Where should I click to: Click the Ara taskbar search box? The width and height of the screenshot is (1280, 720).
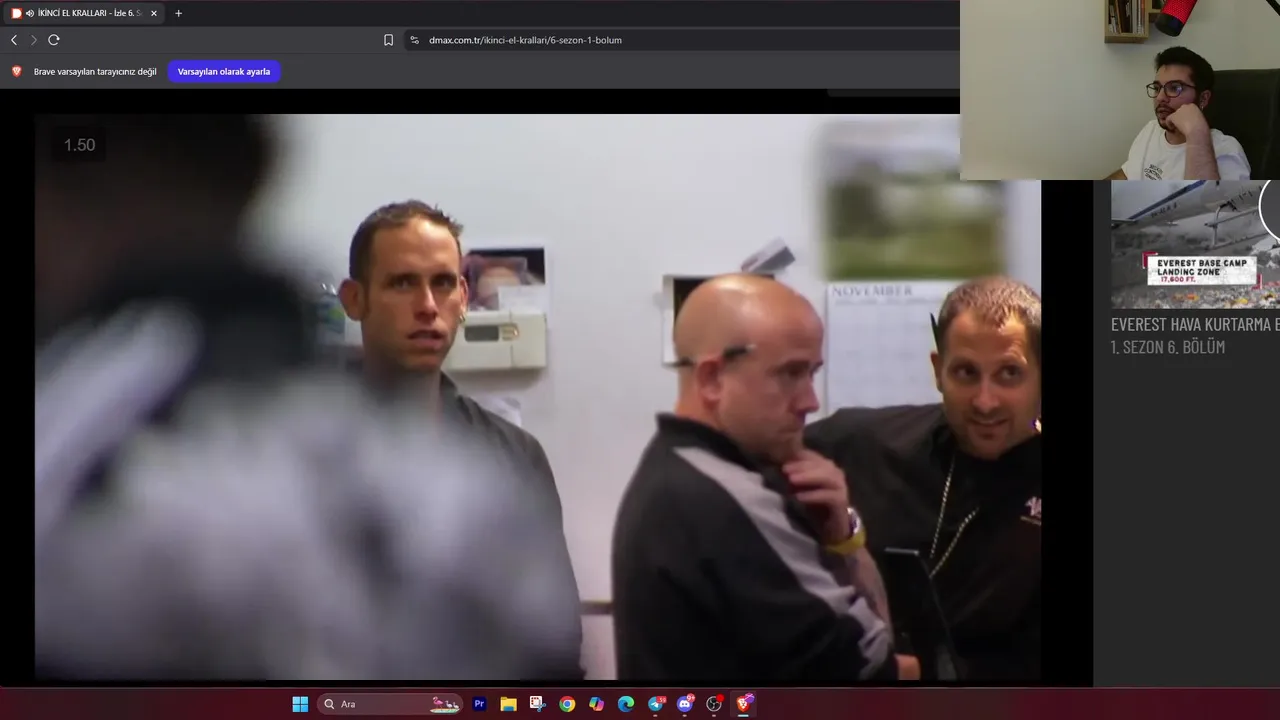click(x=390, y=704)
